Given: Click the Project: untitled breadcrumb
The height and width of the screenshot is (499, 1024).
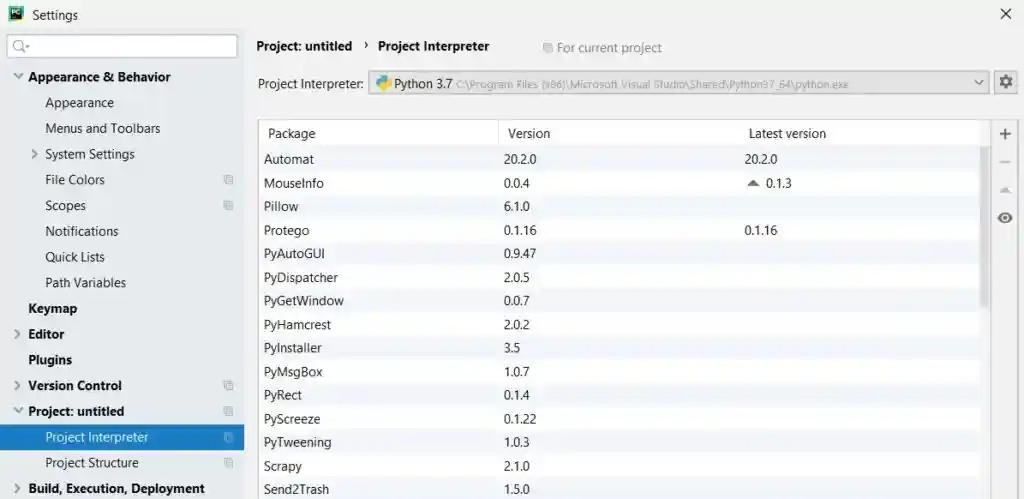Looking at the screenshot, I should point(304,46).
